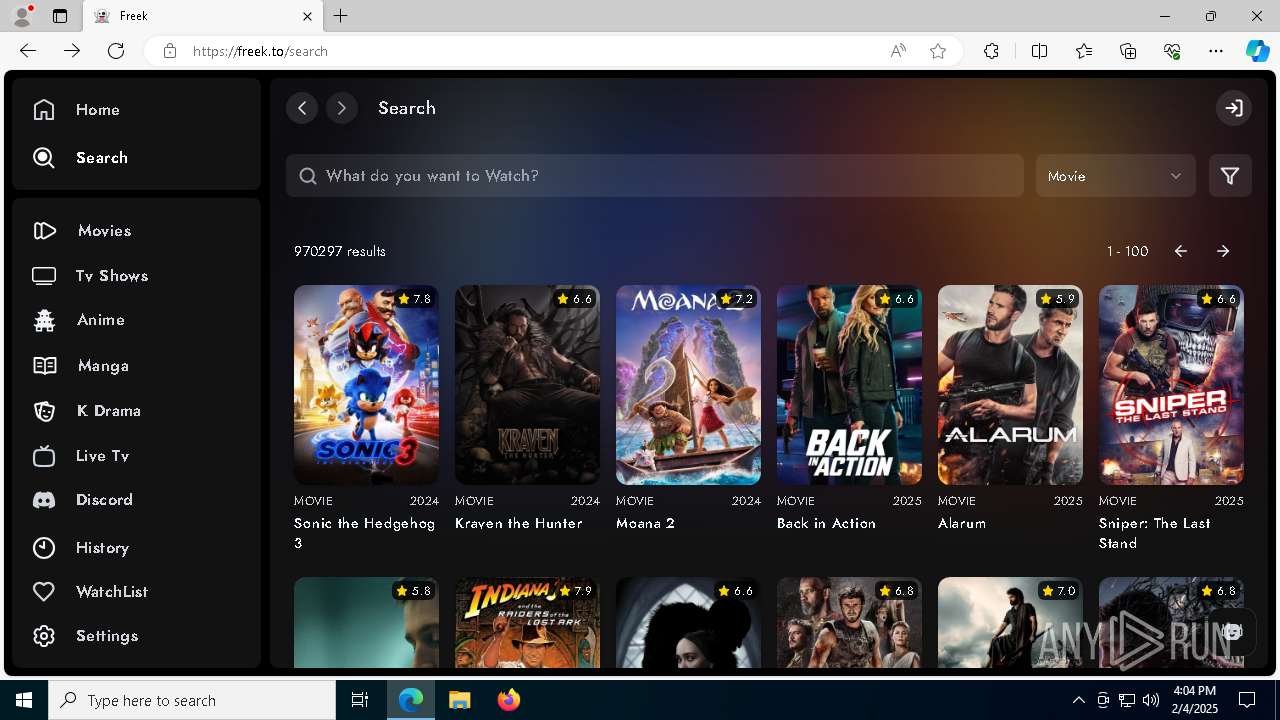1280x720 pixels.
Task: Click the '970297 results' text
Action: click(x=340, y=251)
